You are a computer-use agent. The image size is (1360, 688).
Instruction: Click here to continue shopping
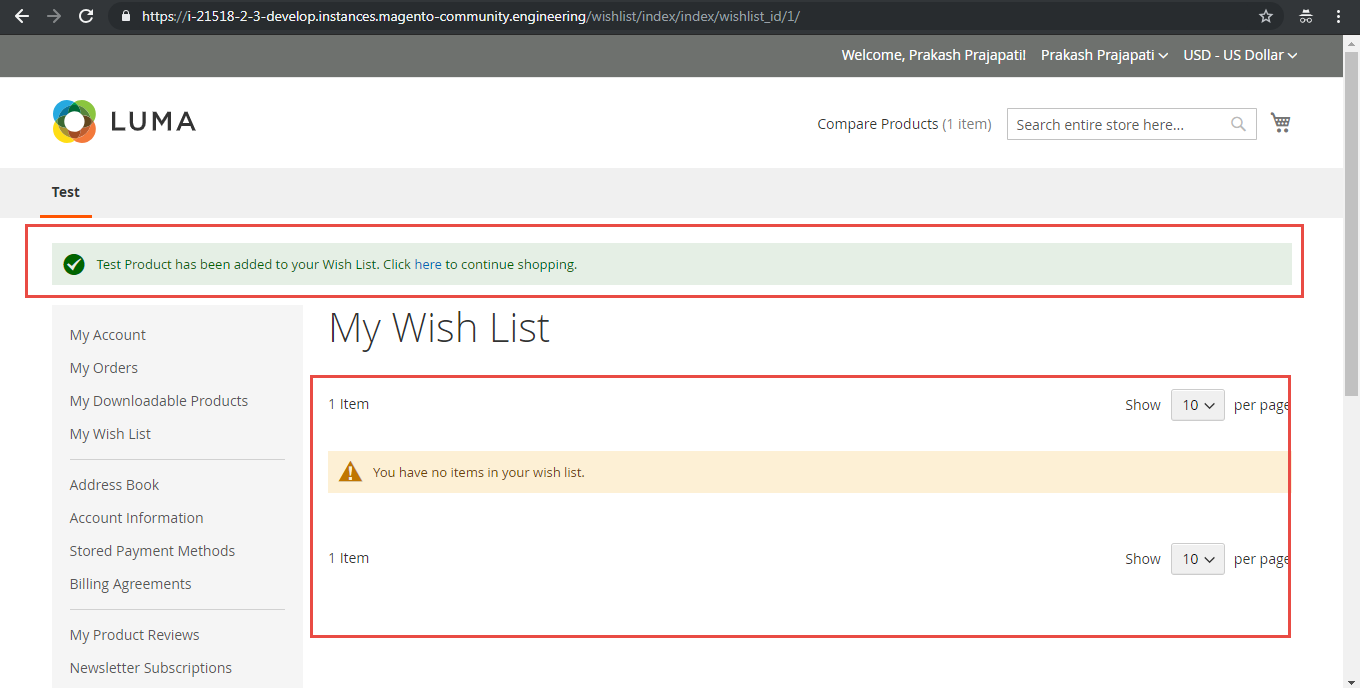(x=428, y=264)
